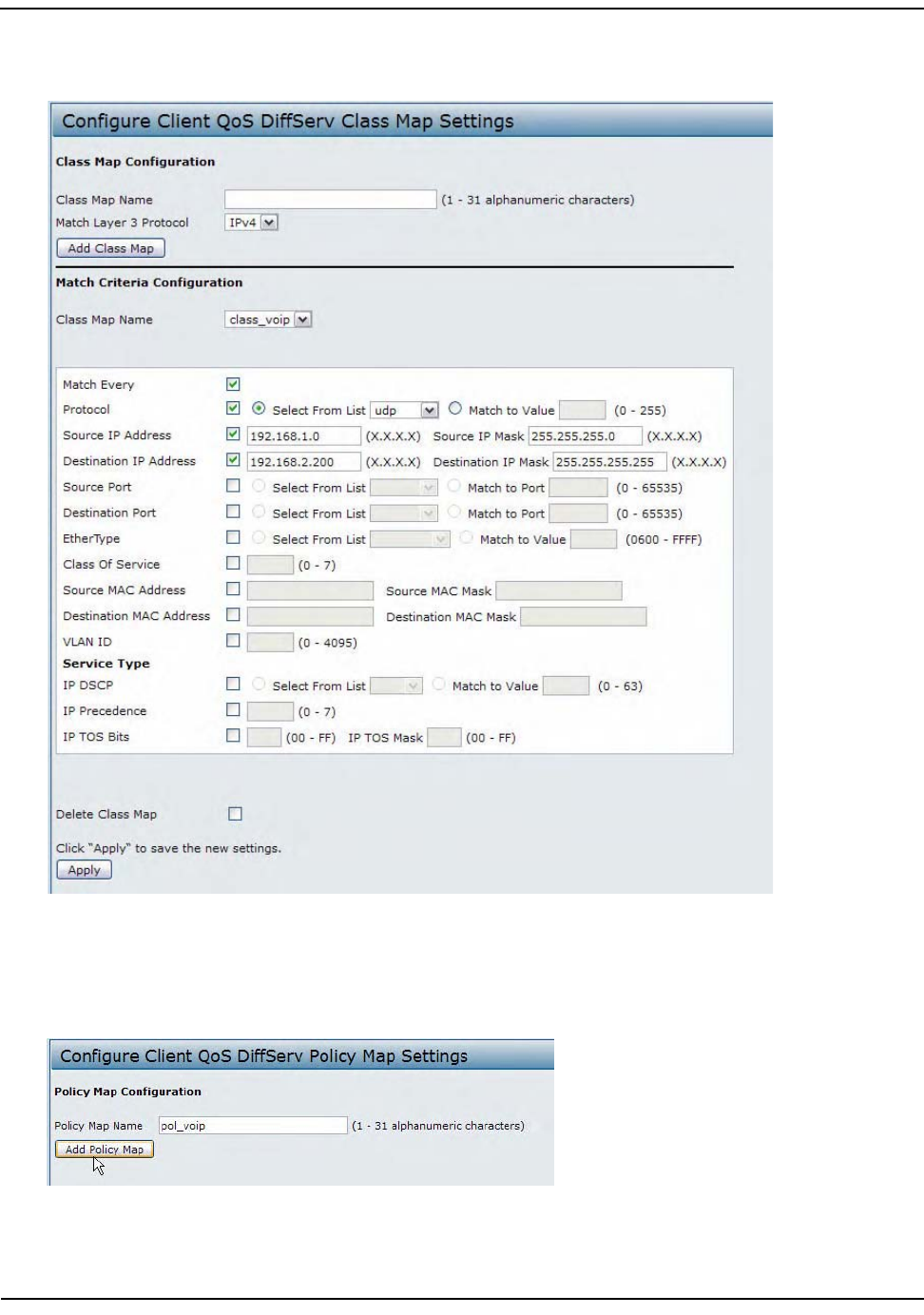The width and height of the screenshot is (924, 1315).
Task: Click the Source Port Match to Port field
Action: point(579,487)
